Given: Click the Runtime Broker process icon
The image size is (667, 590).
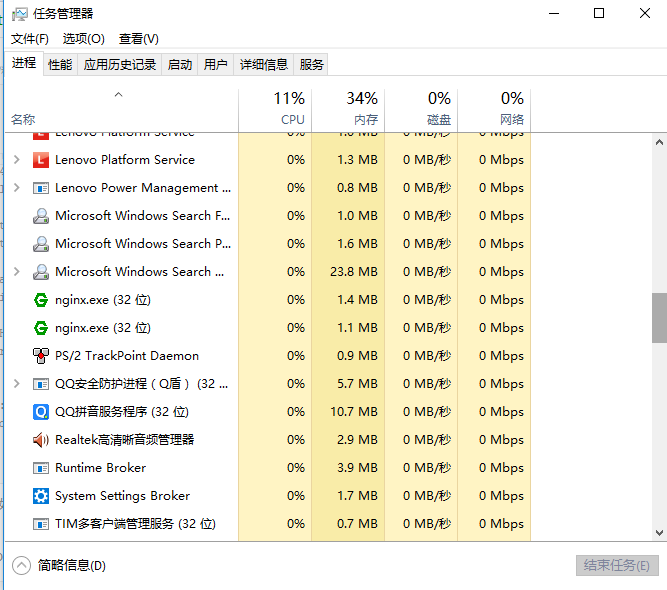Looking at the screenshot, I should tap(41, 468).
